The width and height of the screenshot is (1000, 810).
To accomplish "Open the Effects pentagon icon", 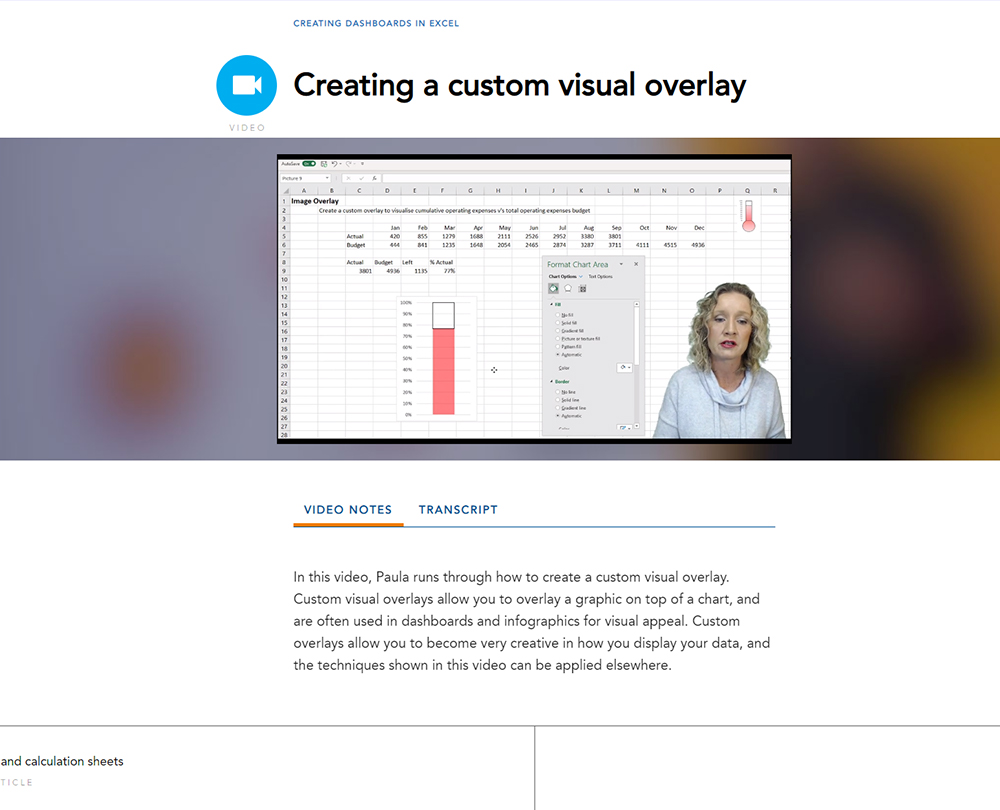I will 567,288.
